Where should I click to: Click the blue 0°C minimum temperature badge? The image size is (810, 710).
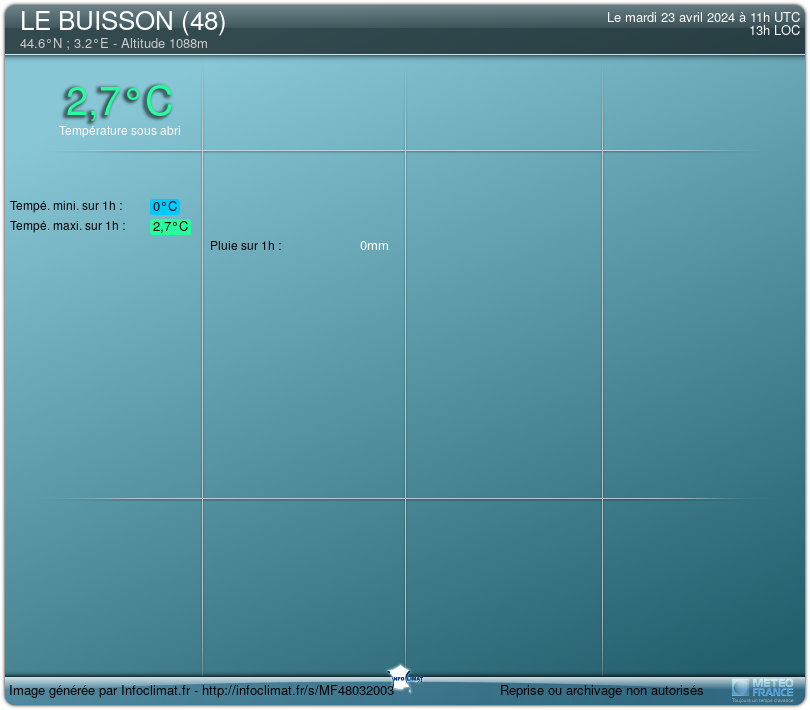165,207
